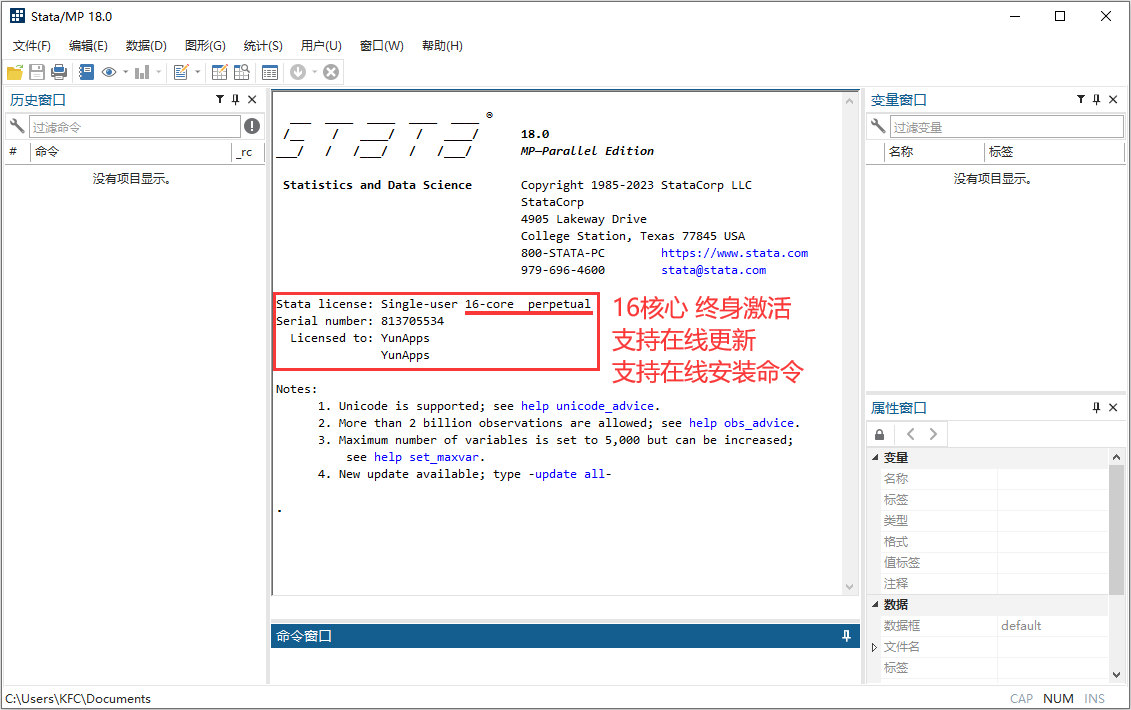Open the Variables Manager icon
Screen dimensions: 1131x710
[270, 72]
